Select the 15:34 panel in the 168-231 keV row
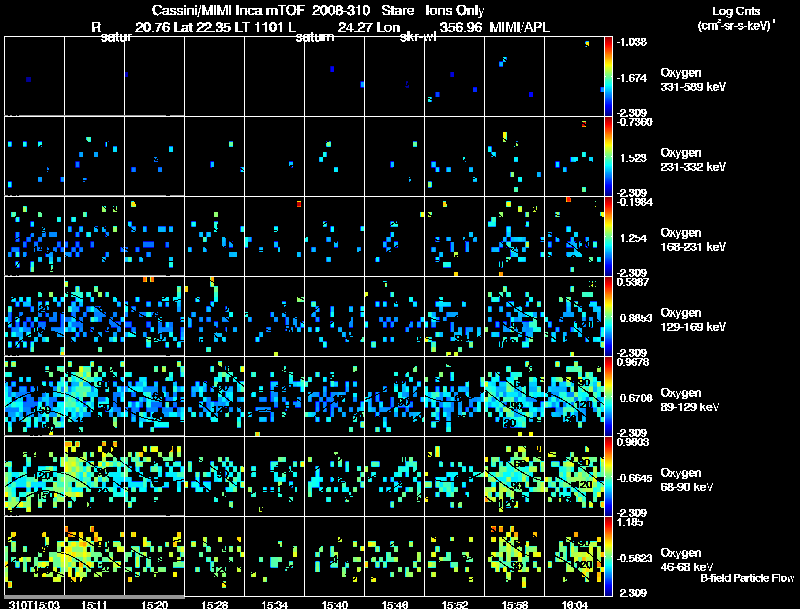The width and height of the screenshot is (800, 609). (274, 236)
